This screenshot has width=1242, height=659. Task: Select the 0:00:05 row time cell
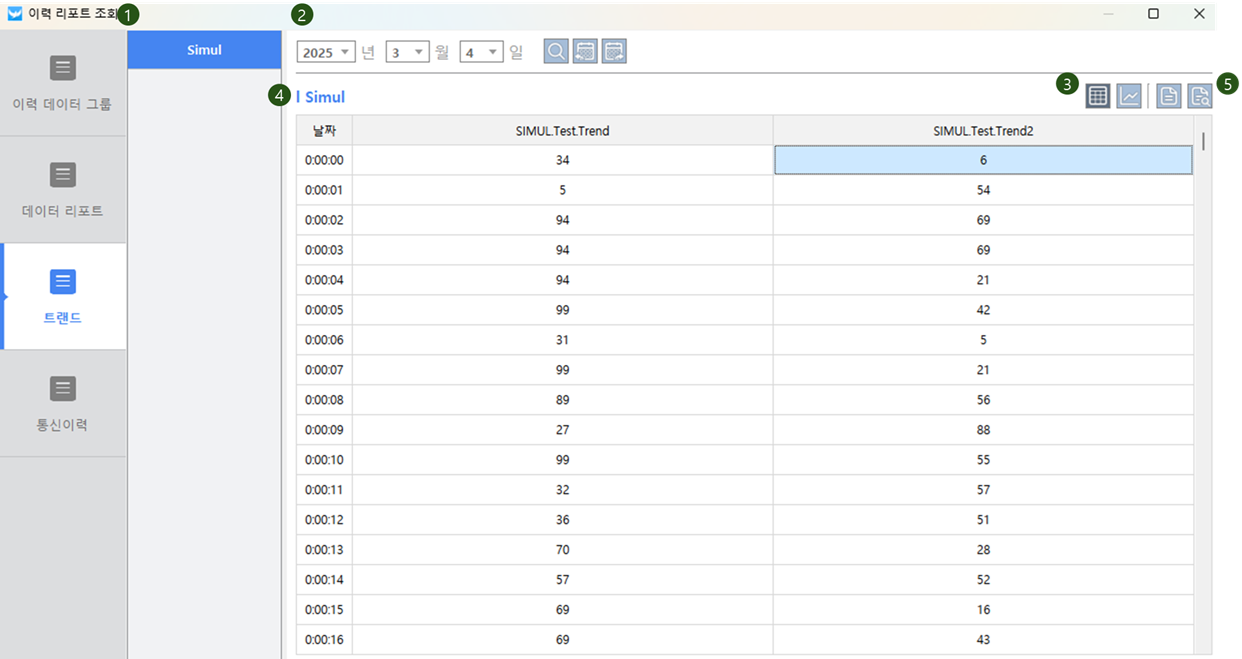[x=324, y=310]
